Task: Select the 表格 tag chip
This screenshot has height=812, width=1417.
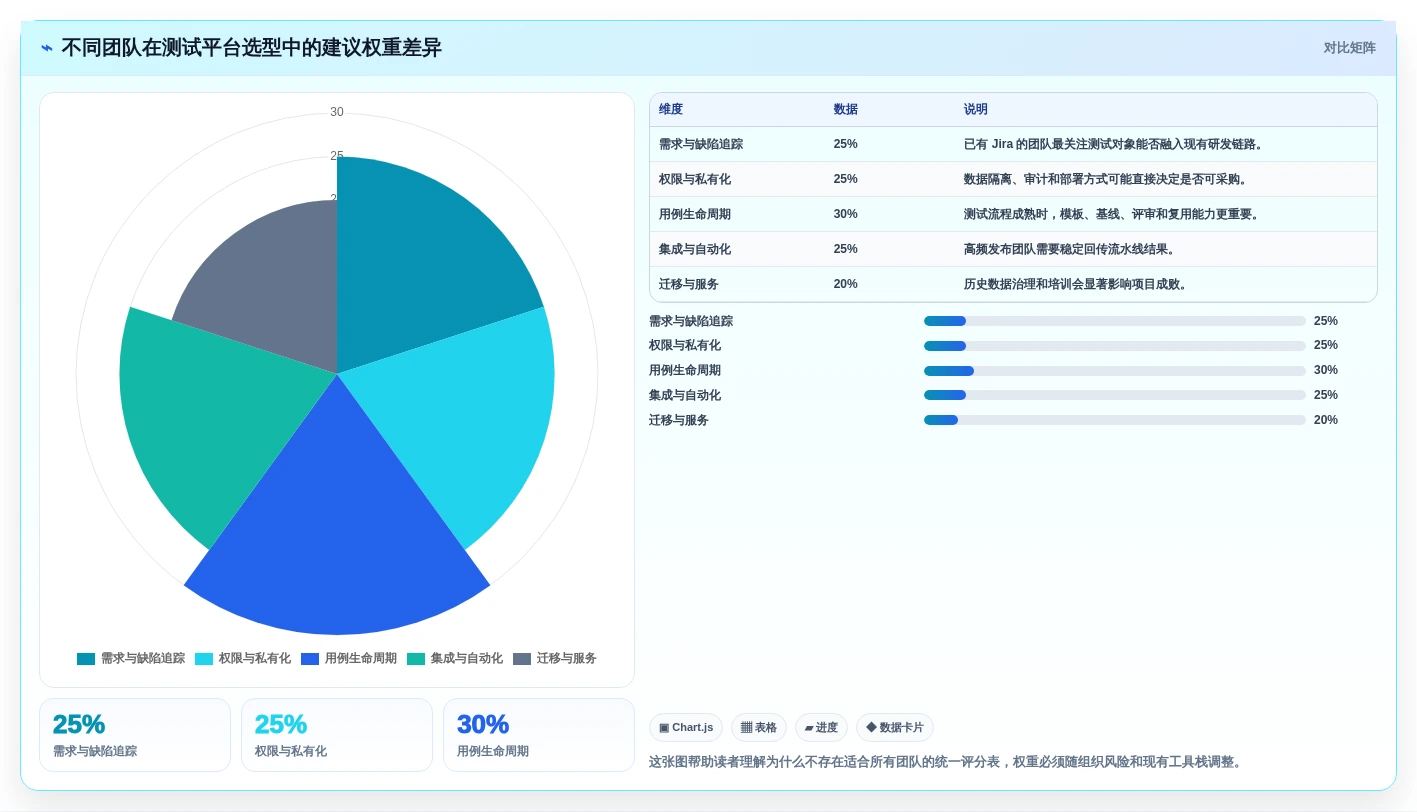Action: pyautogui.click(x=759, y=728)
